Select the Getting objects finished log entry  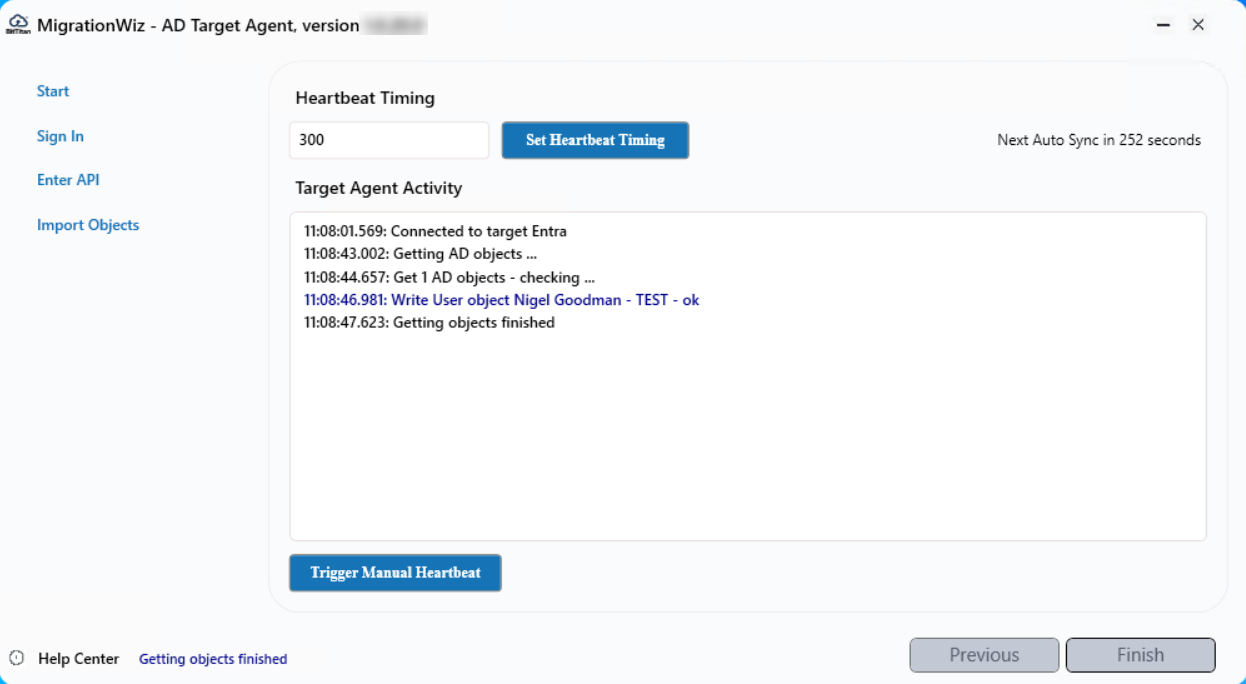tap(429, 322)
